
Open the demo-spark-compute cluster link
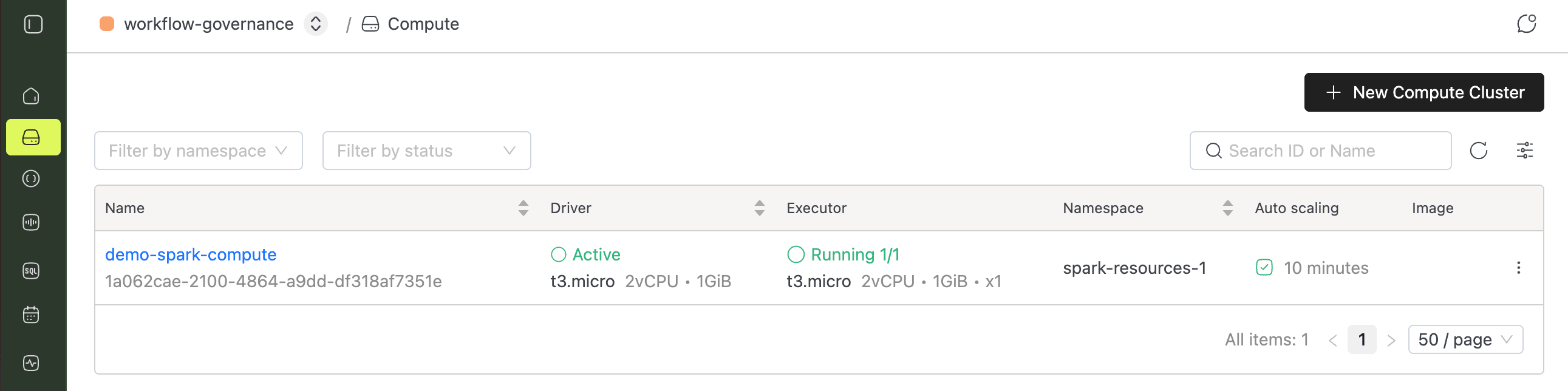pos(191,254)
